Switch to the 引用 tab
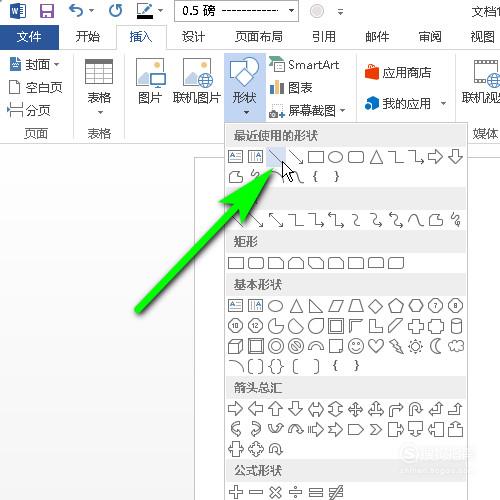The height and width of the screenshot is (500, 500). (x=324, y=36)
